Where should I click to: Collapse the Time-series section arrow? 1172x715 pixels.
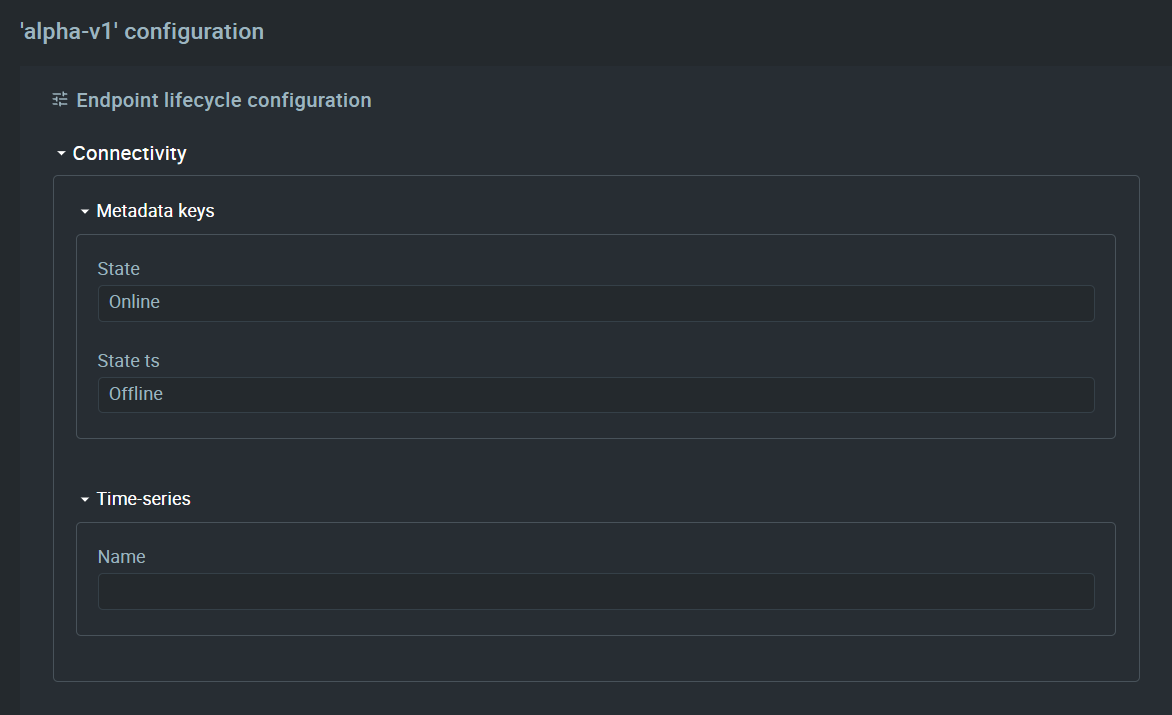pyautogui.click(x=84, y=499)
